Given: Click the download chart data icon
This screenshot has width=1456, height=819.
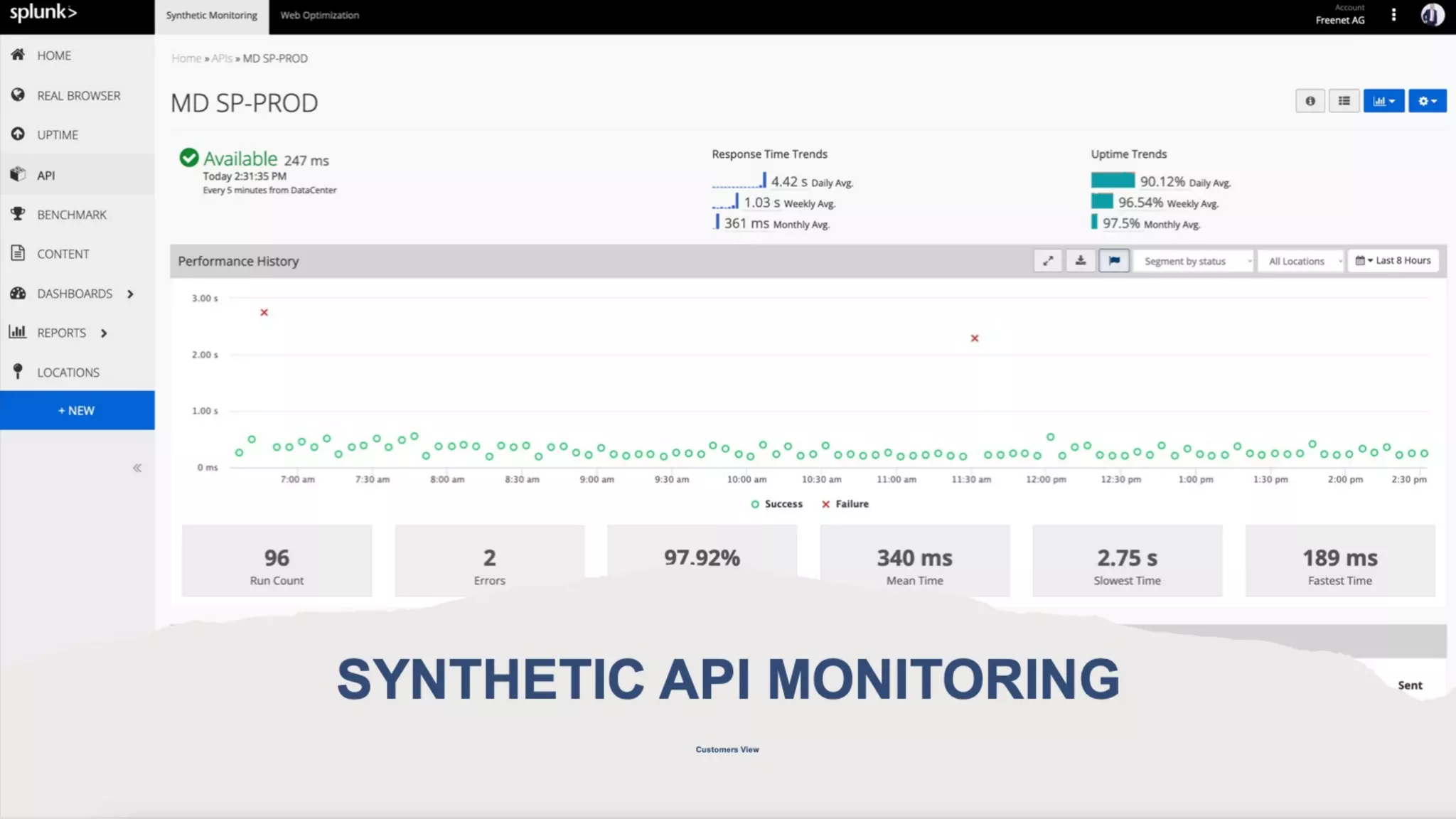Looking at the screenshot, I should pos(1081,261).
